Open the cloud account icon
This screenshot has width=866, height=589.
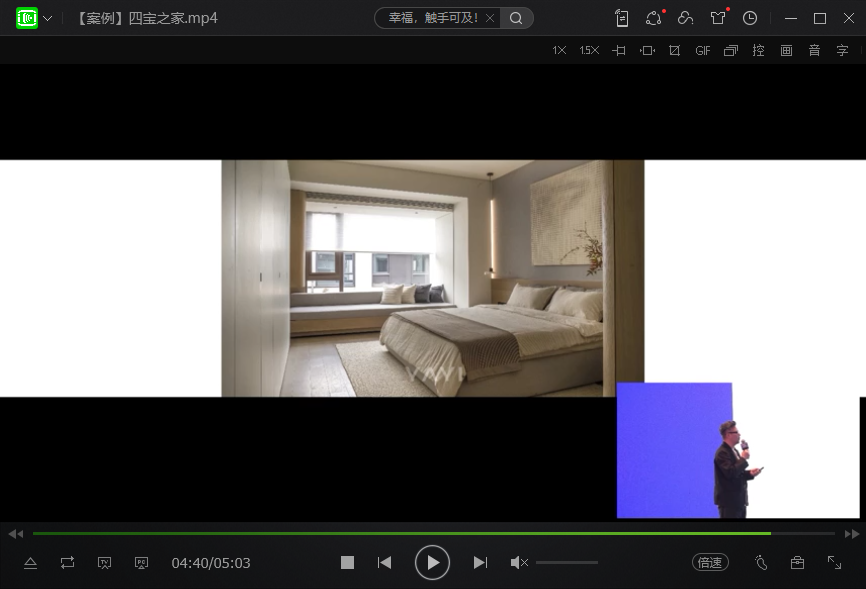pos(685,18)
